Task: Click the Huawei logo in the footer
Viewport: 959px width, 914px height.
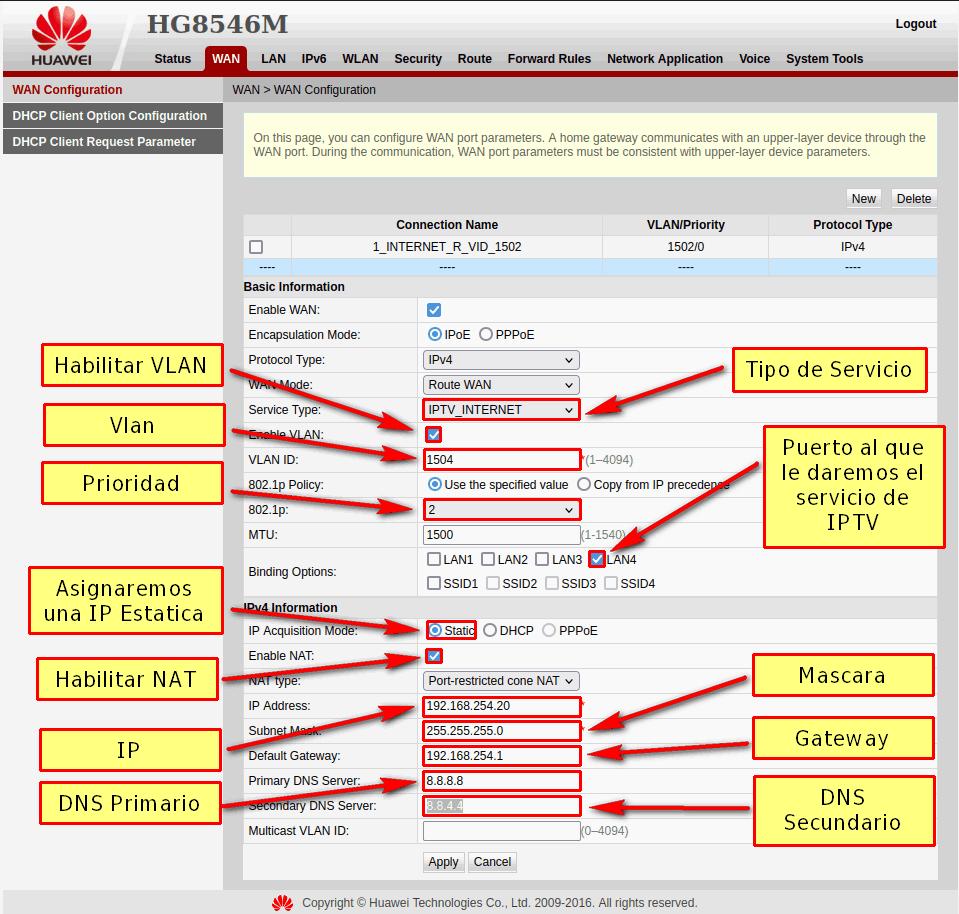Action: [x=283, y=903]
